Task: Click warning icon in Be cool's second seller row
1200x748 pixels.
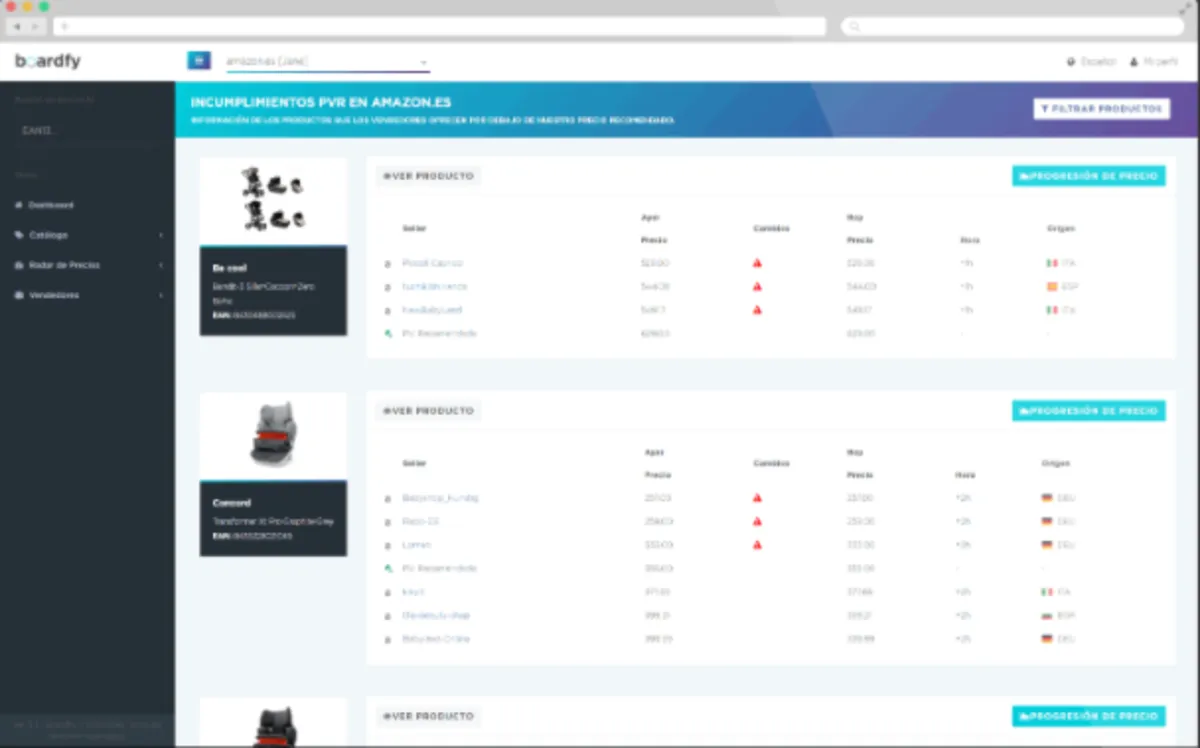Action: [757, 287]
